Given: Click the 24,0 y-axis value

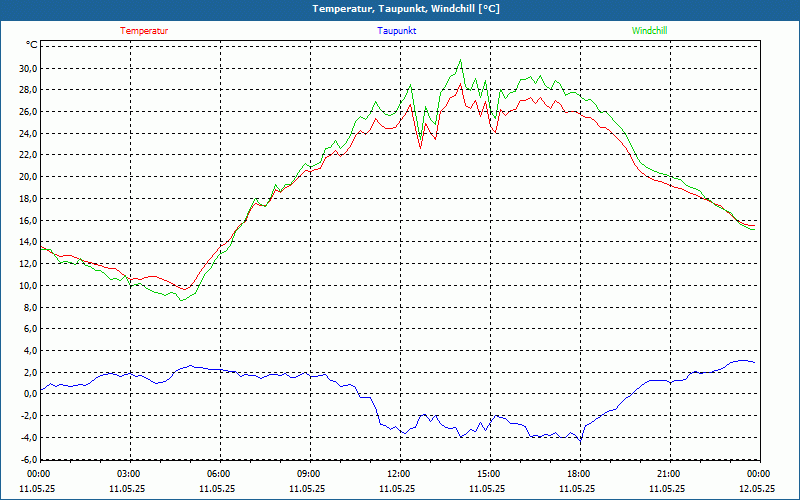Looking at the screenshot, I should tap(29, 134).
